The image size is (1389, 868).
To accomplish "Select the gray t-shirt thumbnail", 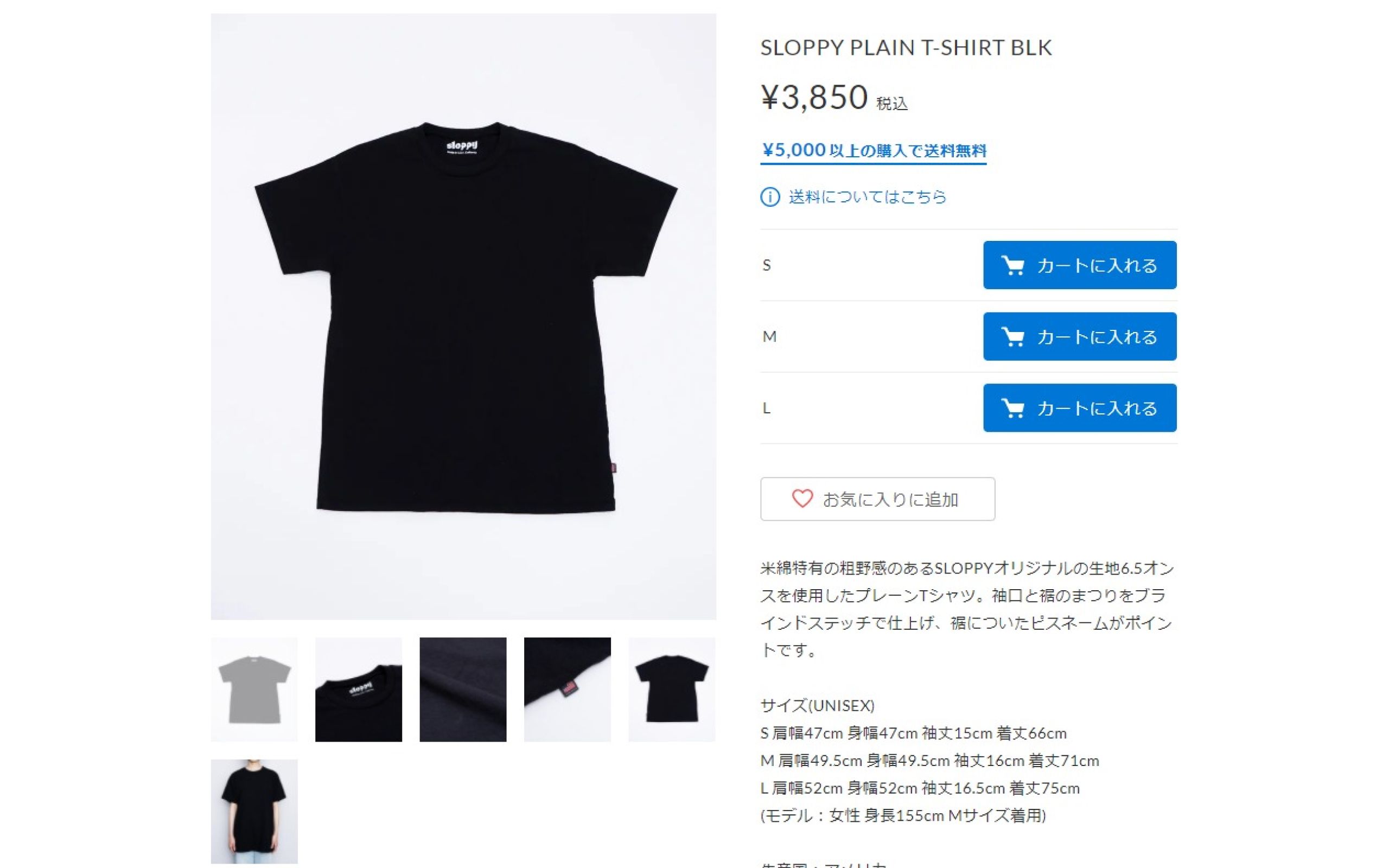I will click(254, 690).
